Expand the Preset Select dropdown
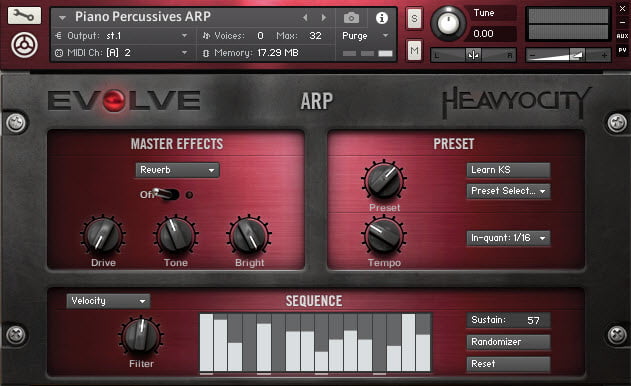 point(509,191)
